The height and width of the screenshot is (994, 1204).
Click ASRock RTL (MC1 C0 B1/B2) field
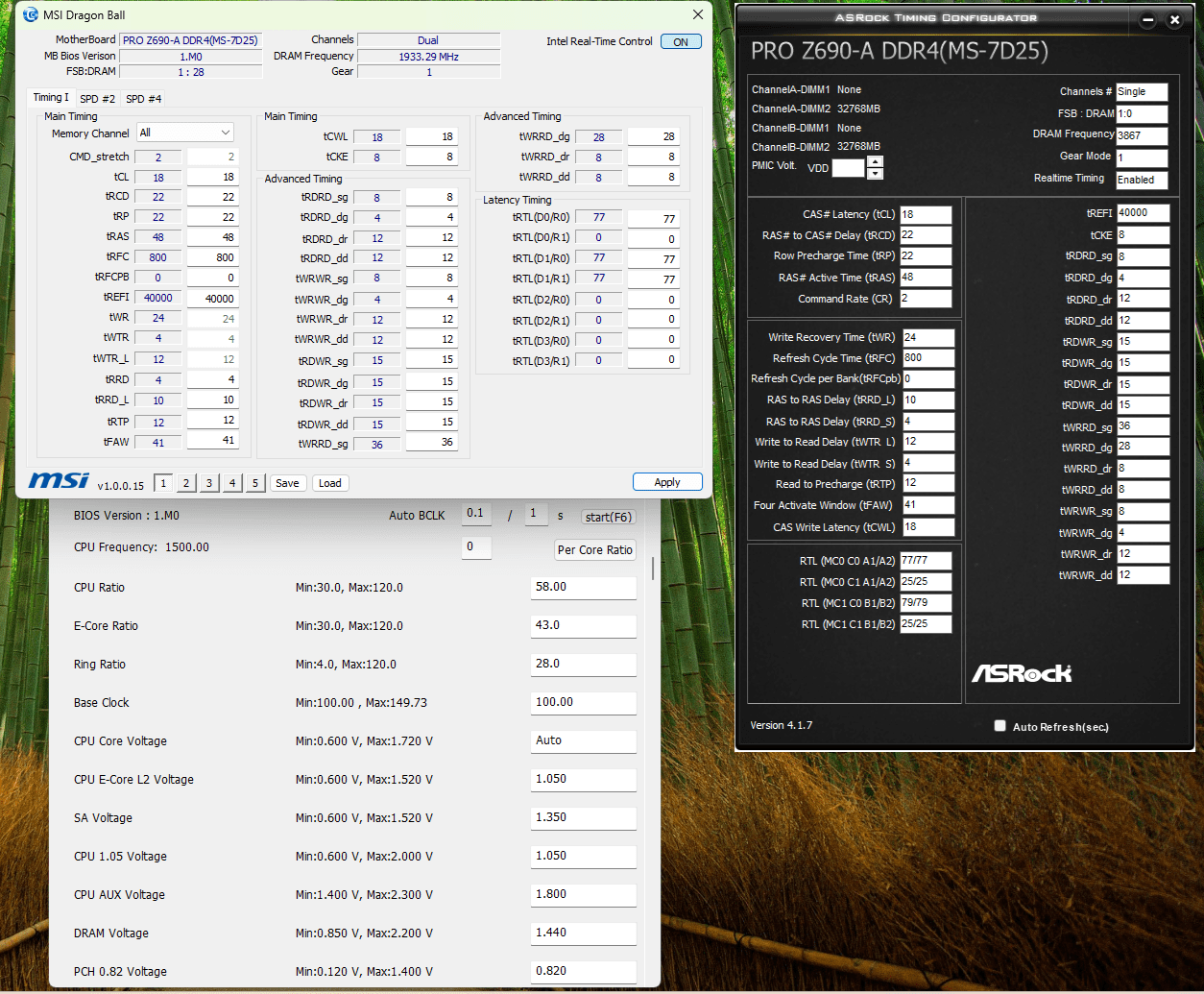pyautogui.click(x=926, y=603)
